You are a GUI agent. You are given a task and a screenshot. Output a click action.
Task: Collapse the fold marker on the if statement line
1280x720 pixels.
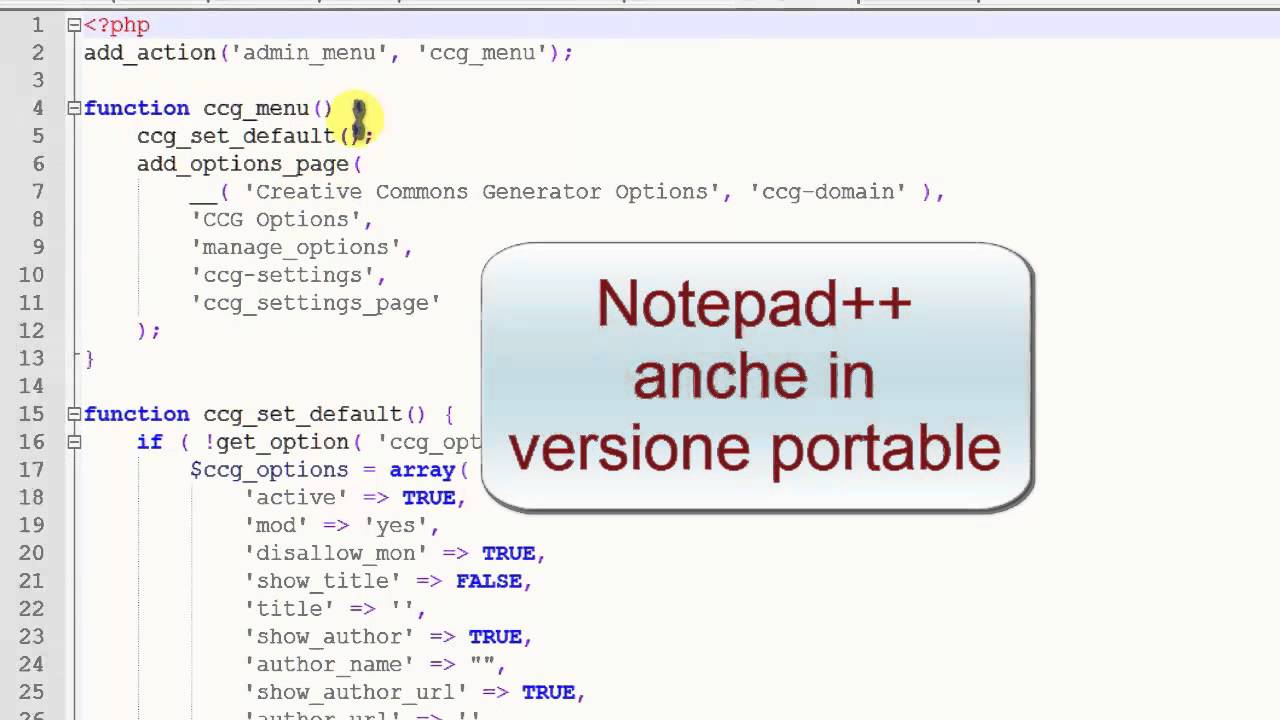74,442
